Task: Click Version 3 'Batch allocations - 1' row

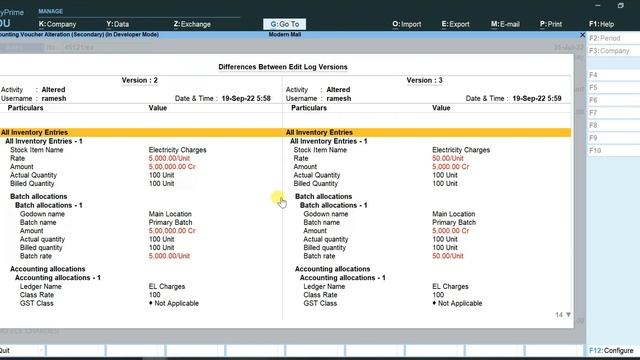Action: 333,205
